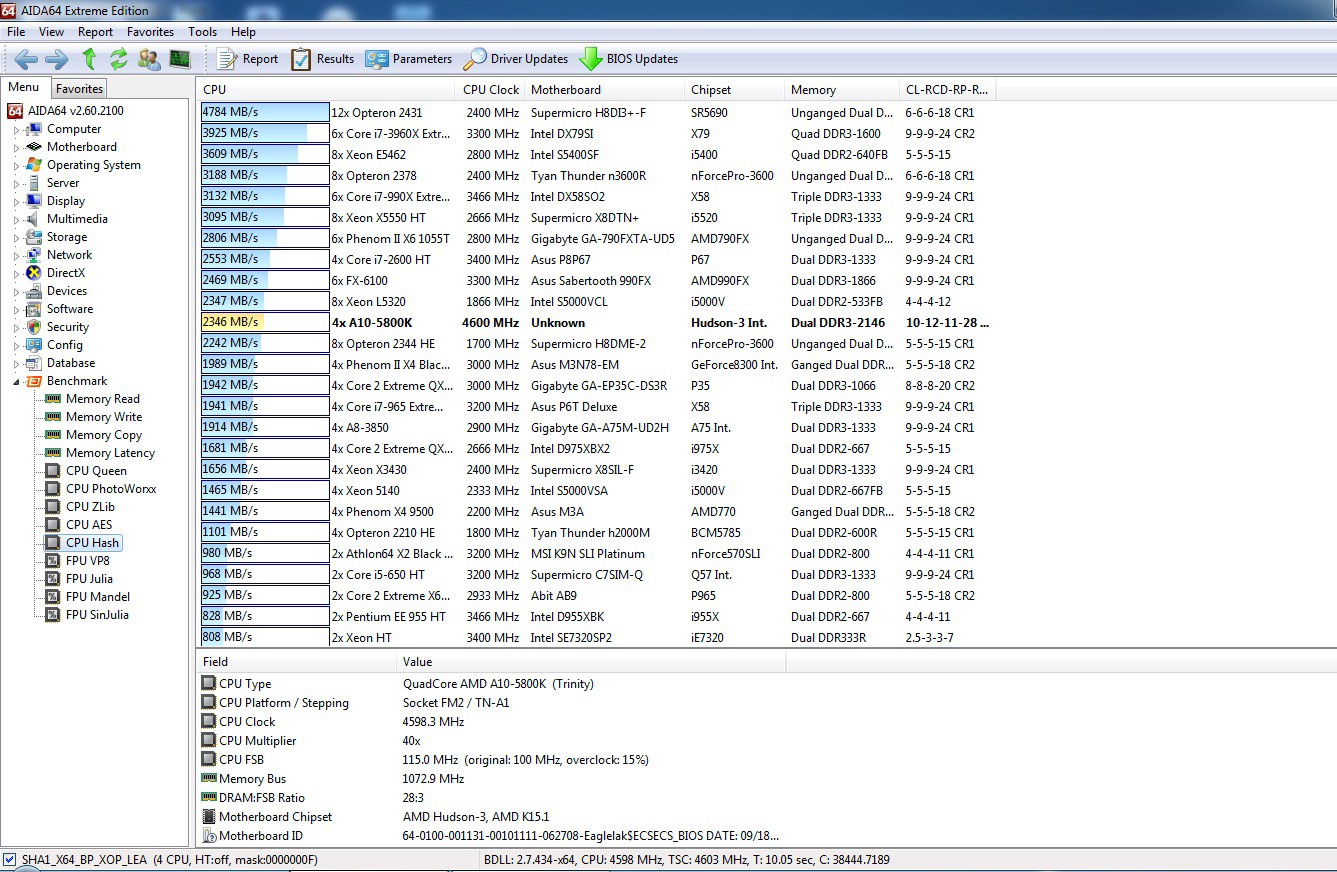Switch to the Favorites tab
This screenshot has width=1337, height=872.
point(80,89)
